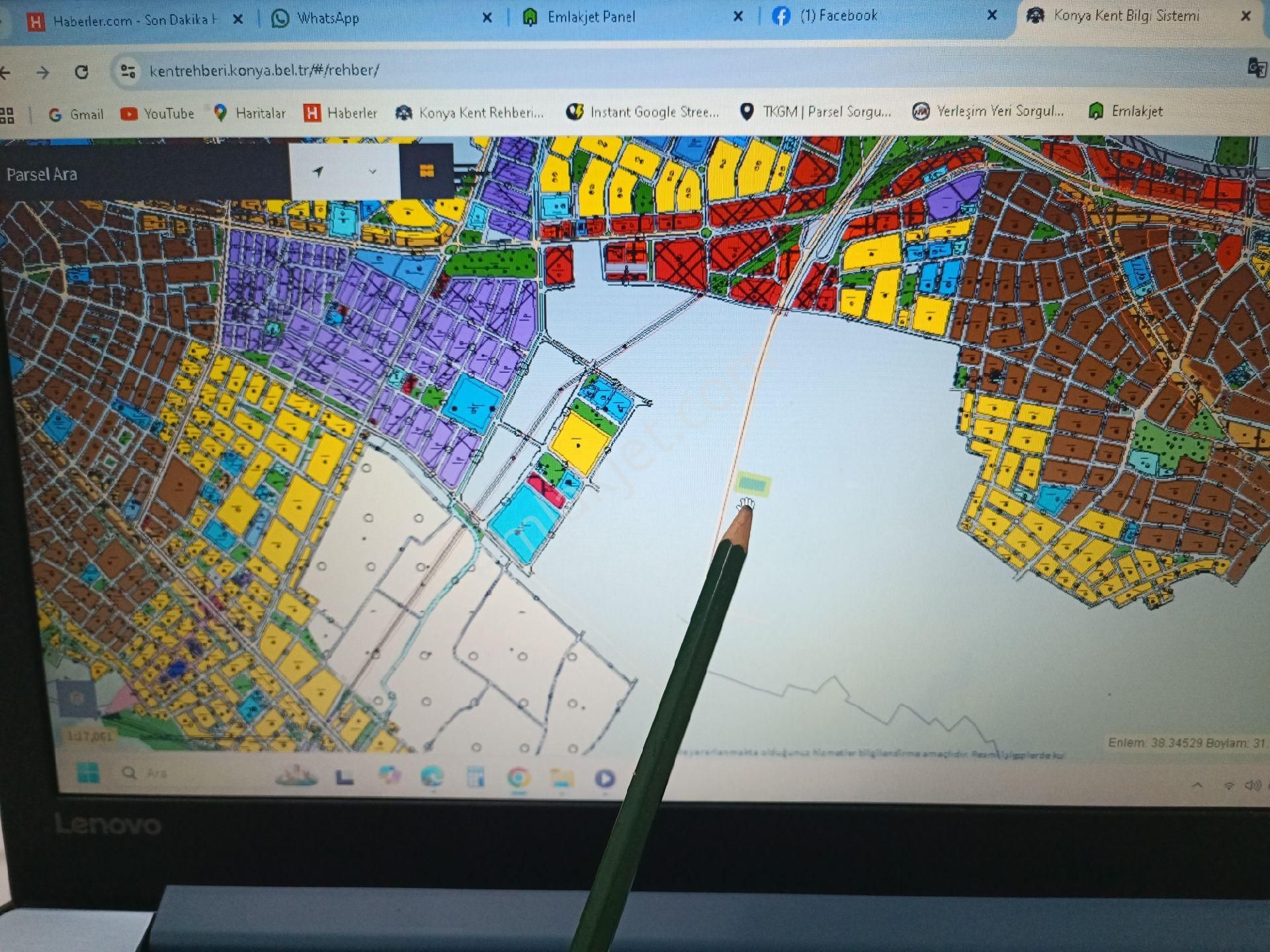Open the browser apps grid icon

click(7, 116)
